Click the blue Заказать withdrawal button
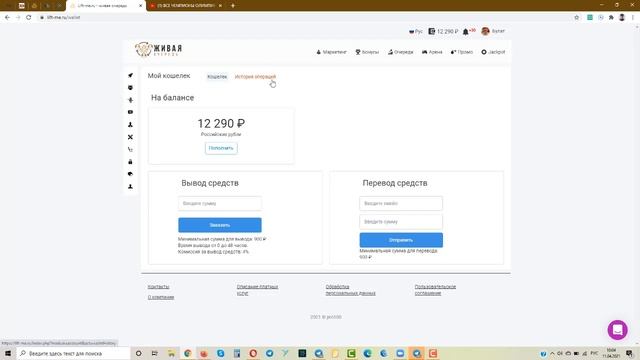This screenshot has width=640, height=360. 220,225
